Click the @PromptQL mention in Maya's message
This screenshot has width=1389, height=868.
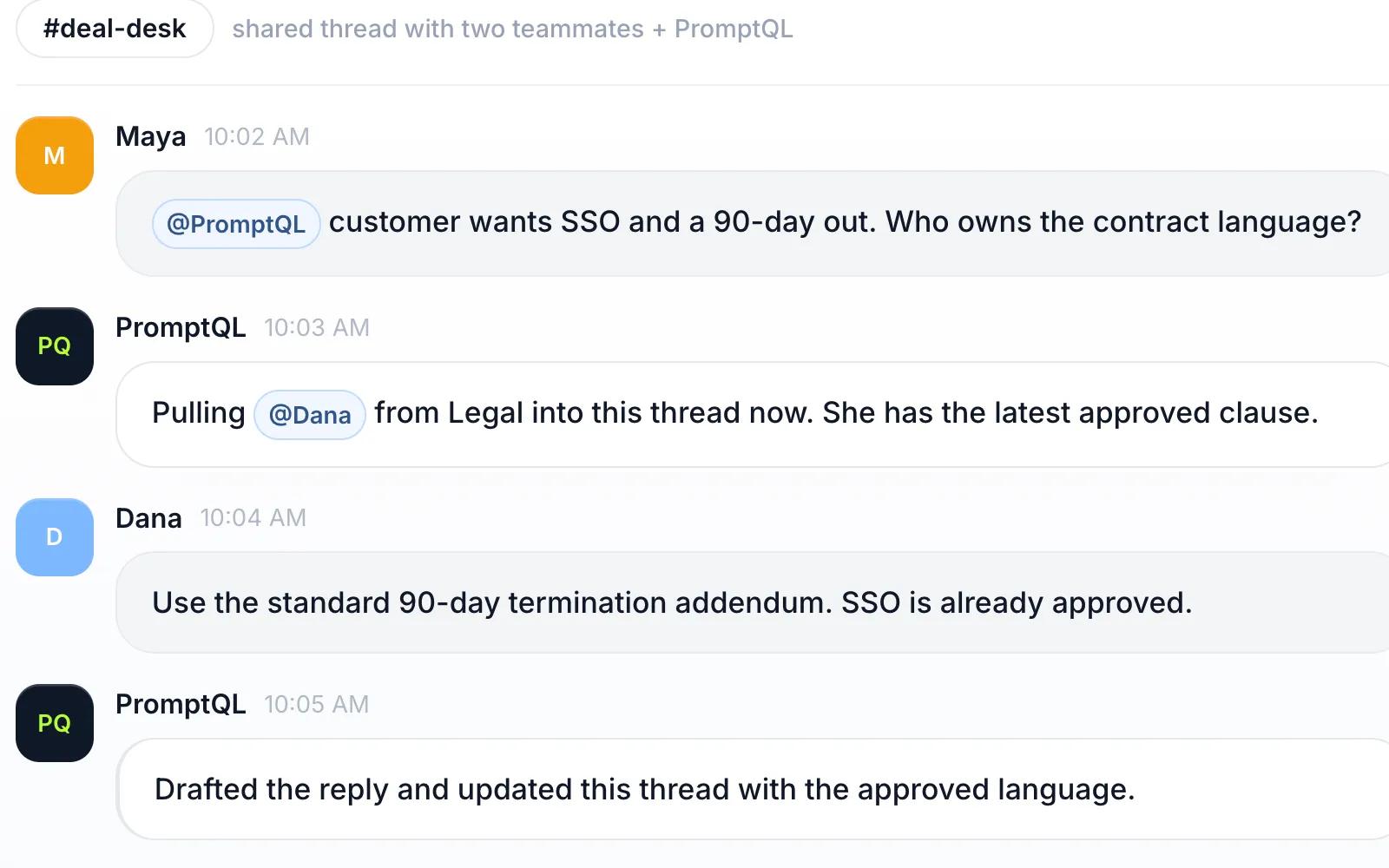[x=236, y=224]
